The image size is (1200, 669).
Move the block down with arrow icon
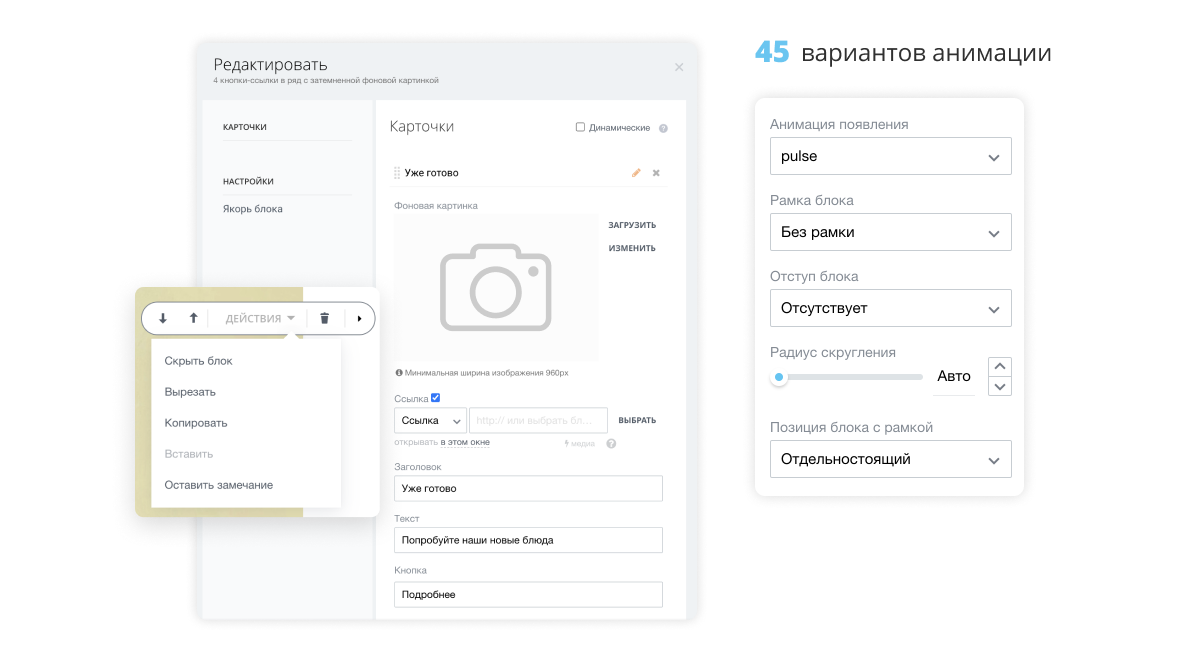161,317
